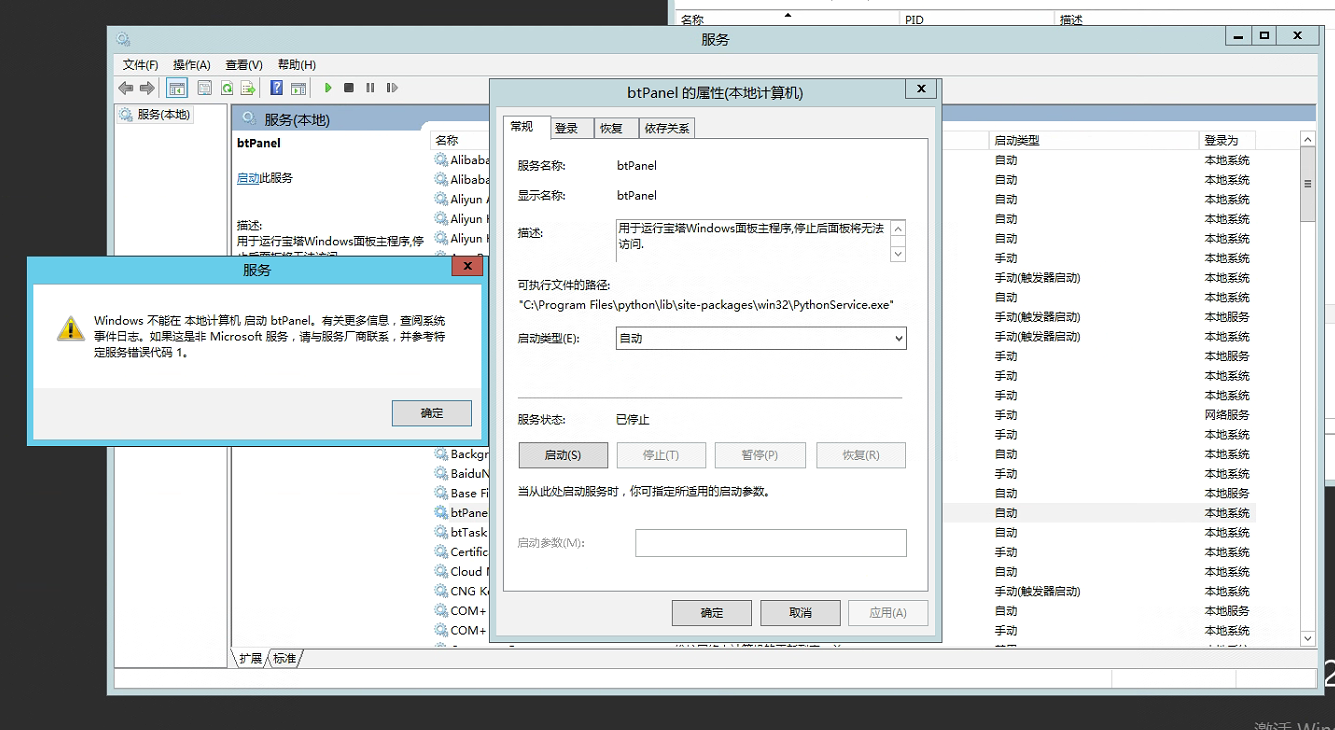Click the Refresh toolbar icon

pos(227,88)
